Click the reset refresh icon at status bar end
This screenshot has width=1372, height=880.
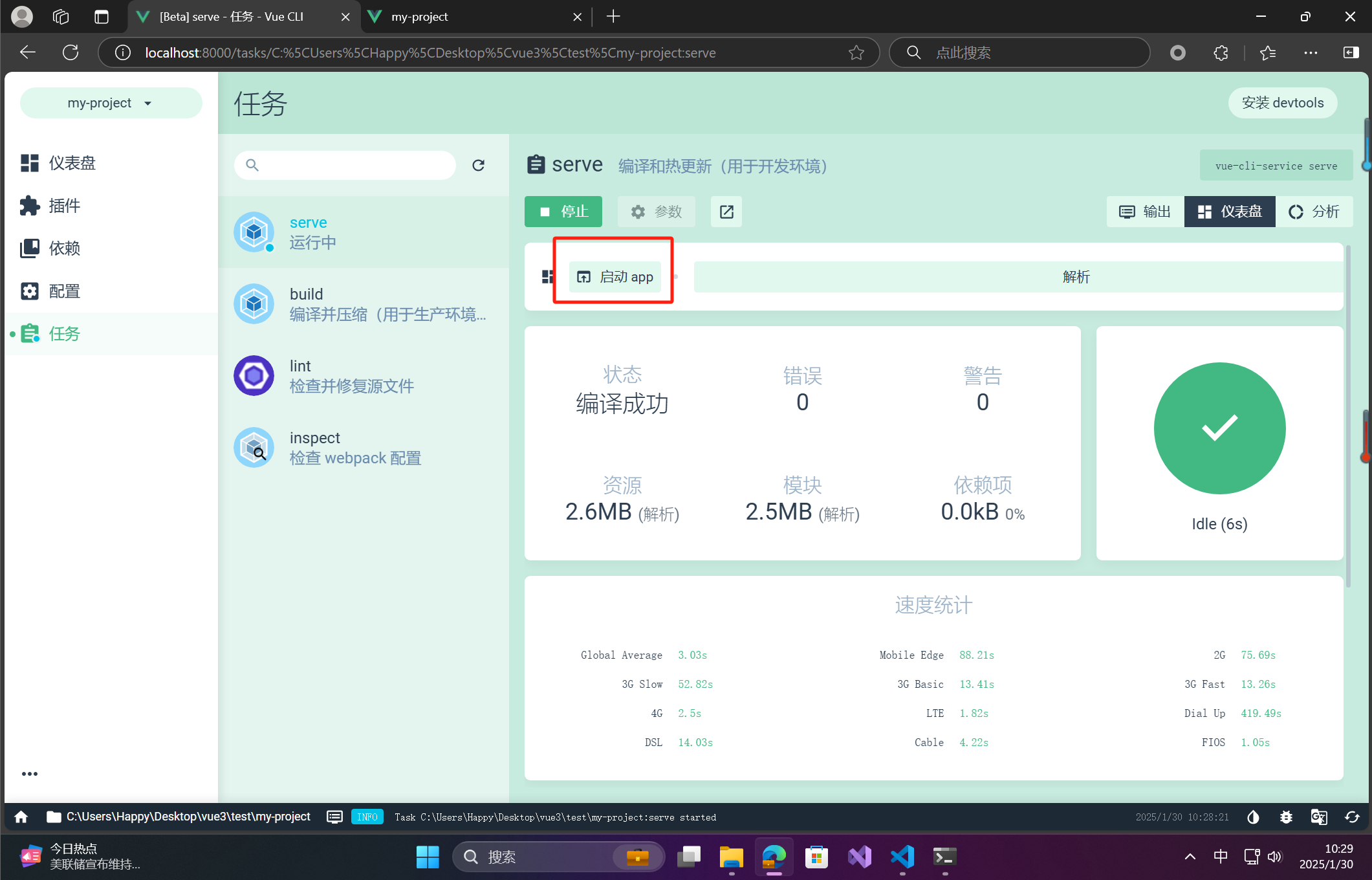click(1352, 817)
